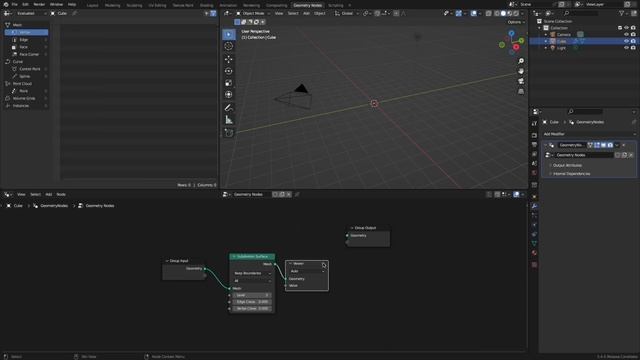The image size is (640, 360).
Task: Select the Transform tool in viewport toolbar
Action: pyautogui.click(x=229, y=95)
